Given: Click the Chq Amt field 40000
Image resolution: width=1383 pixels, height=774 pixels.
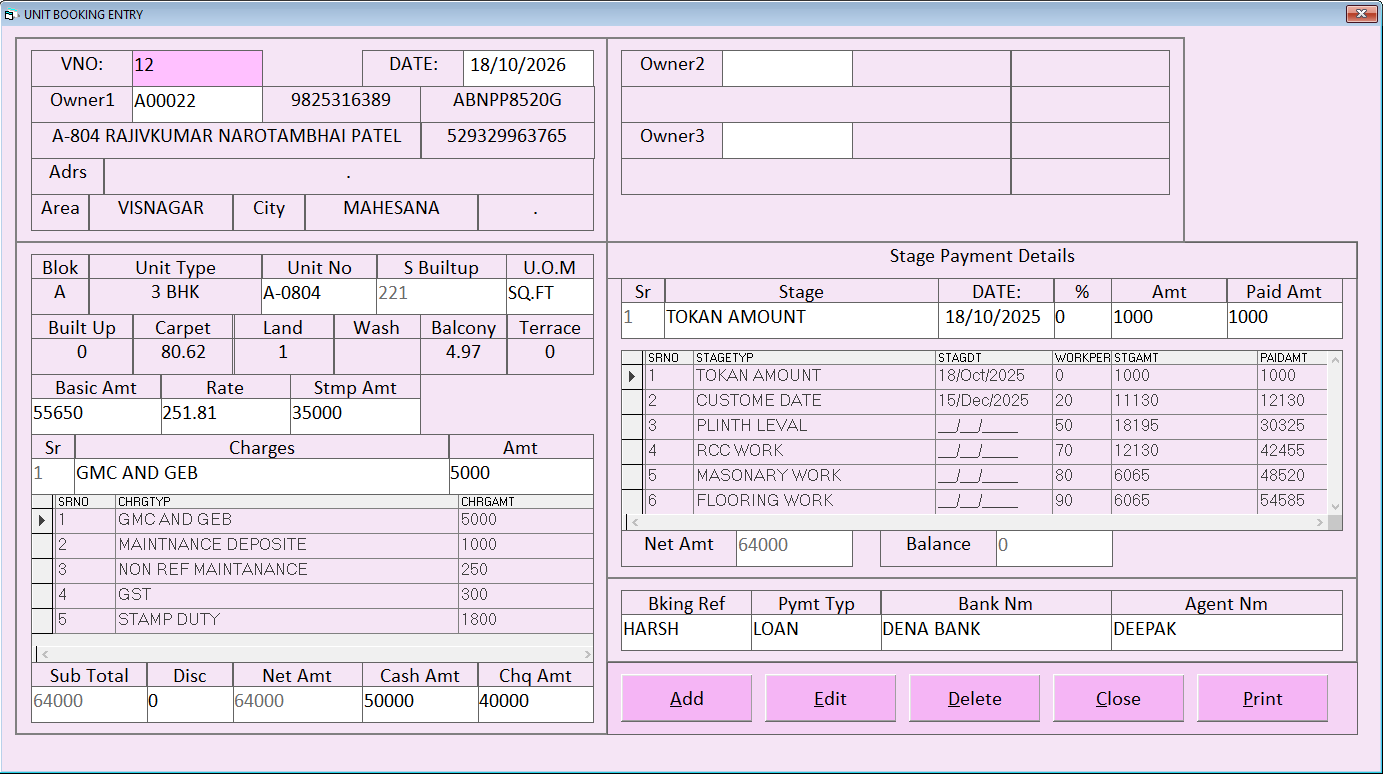Looking at the screenshot, I should [x=536, y=704].
